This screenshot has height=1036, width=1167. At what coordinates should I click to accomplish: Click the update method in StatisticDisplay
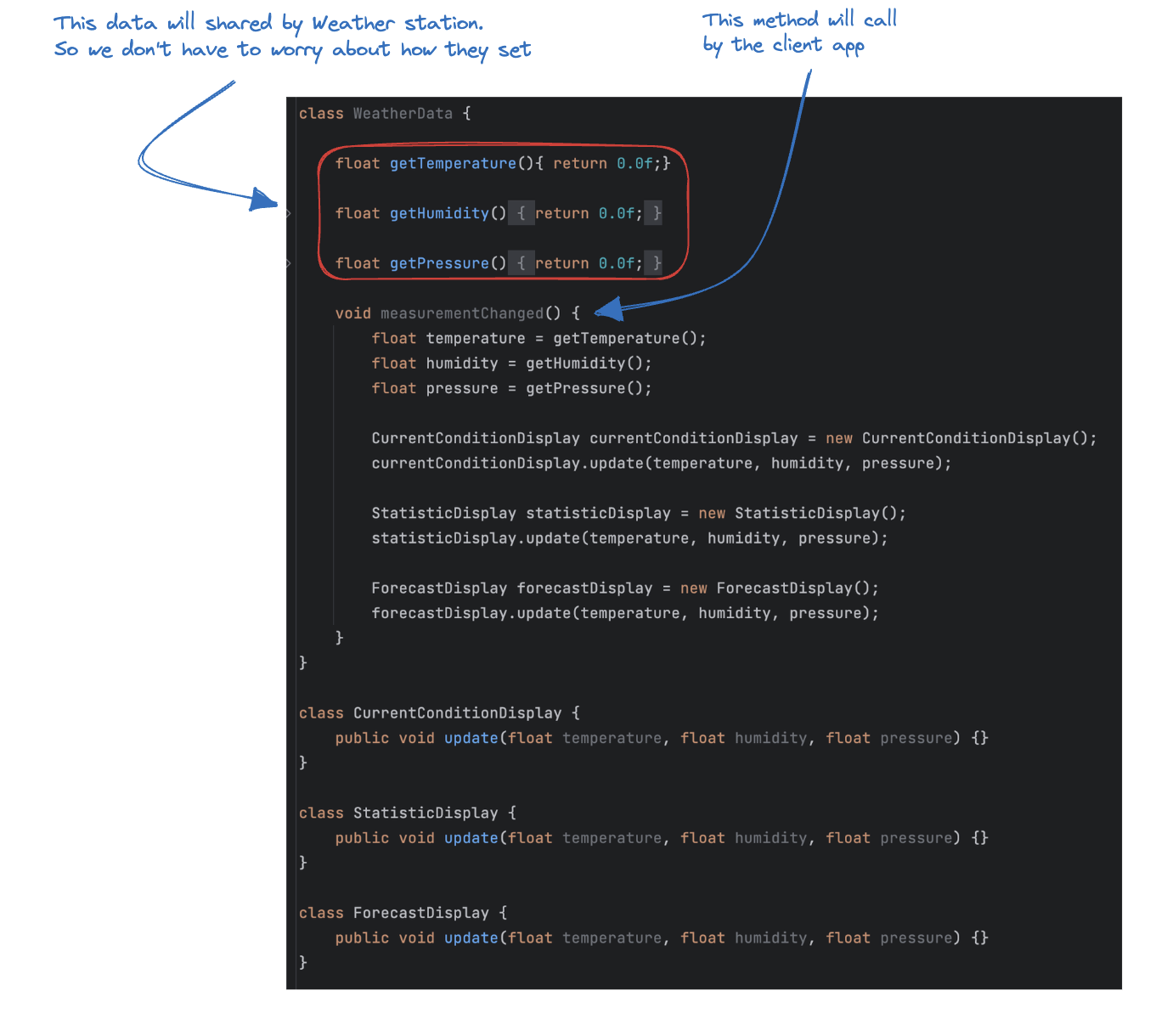(x=471, y=838)
